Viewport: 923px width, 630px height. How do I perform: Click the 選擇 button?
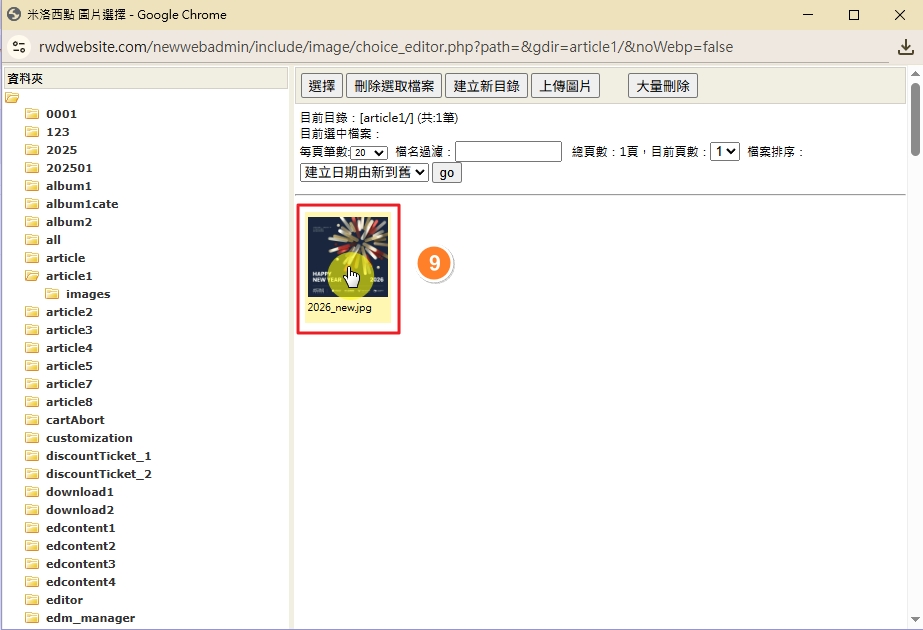click(321, 86)
